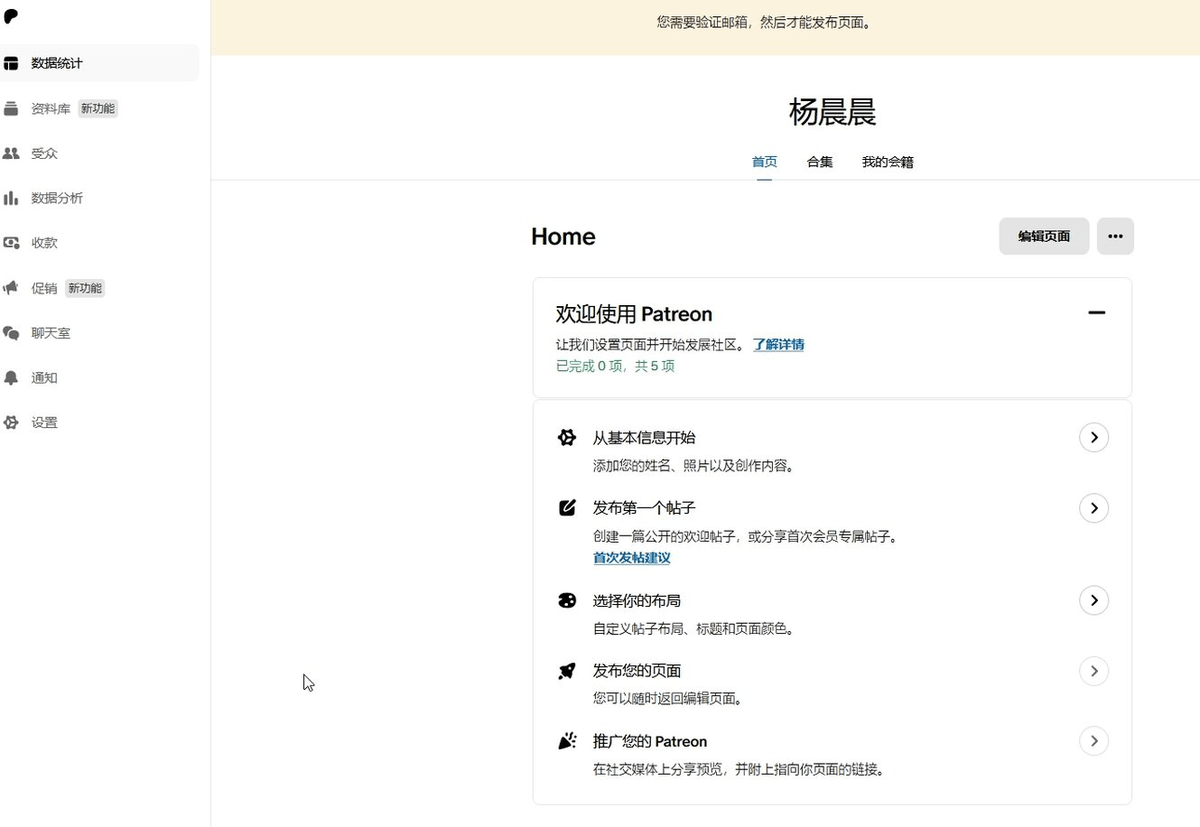This screenshot has width=1200, height=827.
Task: Click the text 让我们设置页面并开始发展社区。
Action: (652, 345)
